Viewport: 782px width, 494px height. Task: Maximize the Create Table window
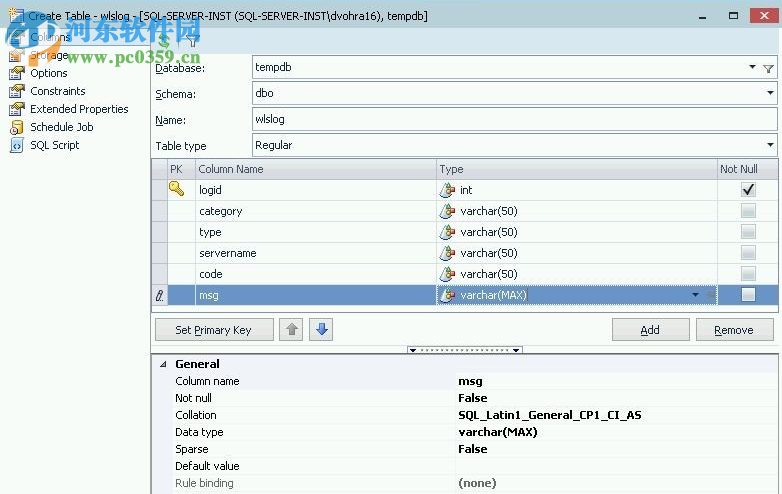733,16
